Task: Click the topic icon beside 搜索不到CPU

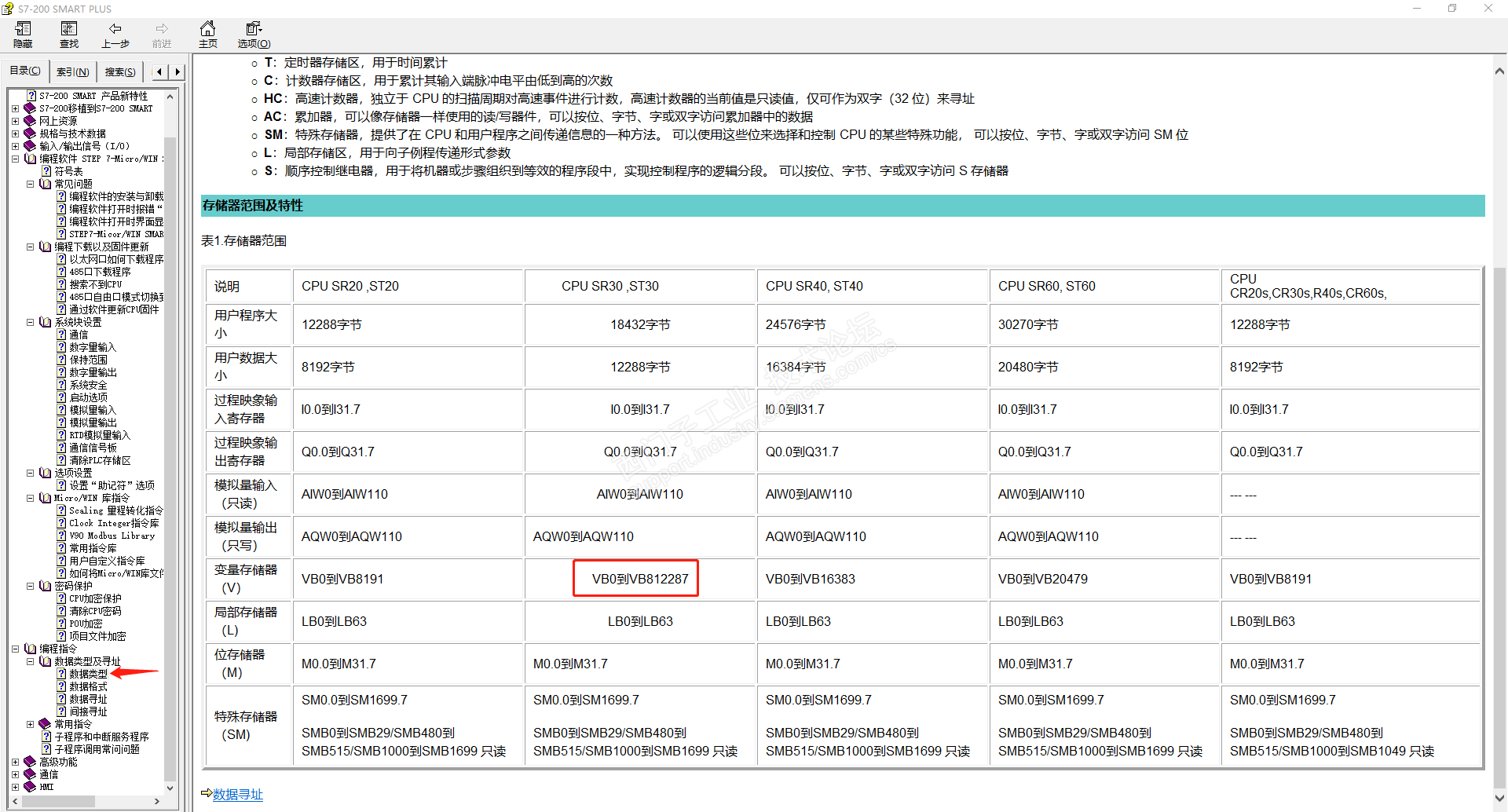Action: [61, 284]
